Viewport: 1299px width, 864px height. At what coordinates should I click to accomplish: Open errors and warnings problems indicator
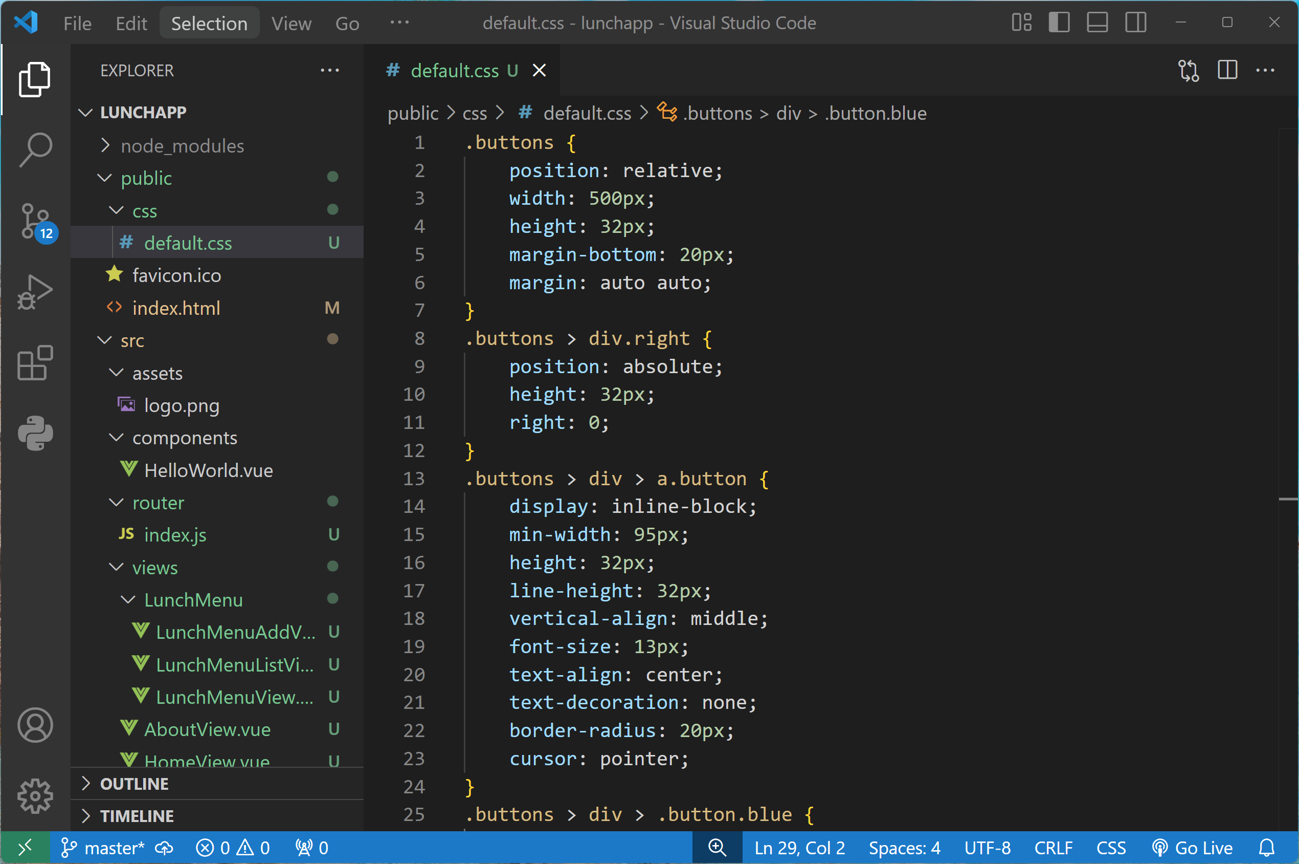click(x=233, y=848)
